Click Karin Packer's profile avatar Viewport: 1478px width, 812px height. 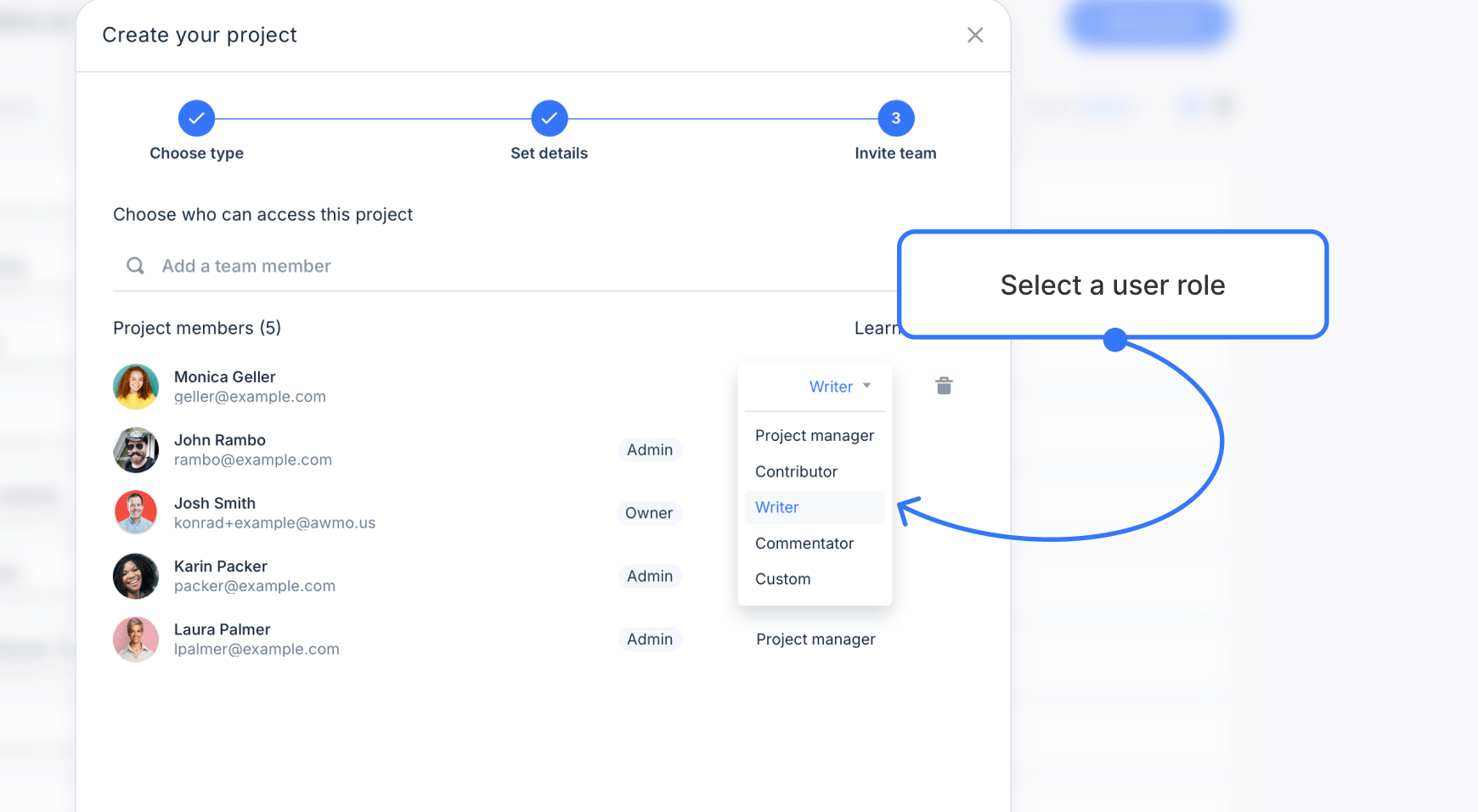135,576
